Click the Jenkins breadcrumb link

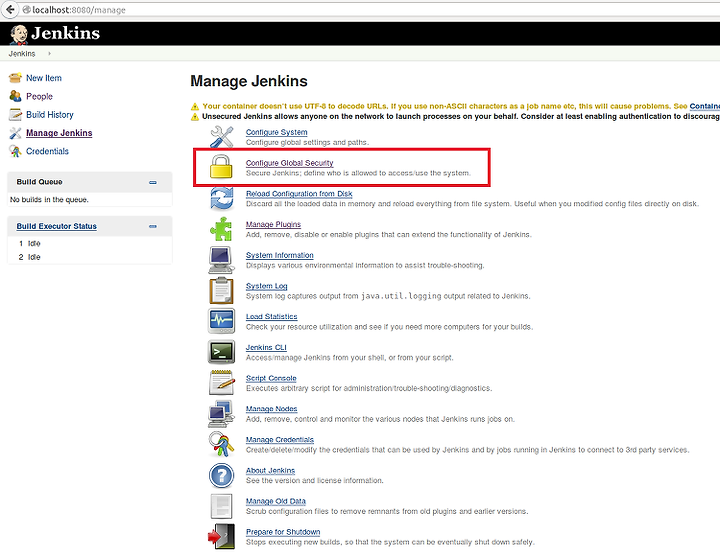pyautogui.click(x=22, y=54)
